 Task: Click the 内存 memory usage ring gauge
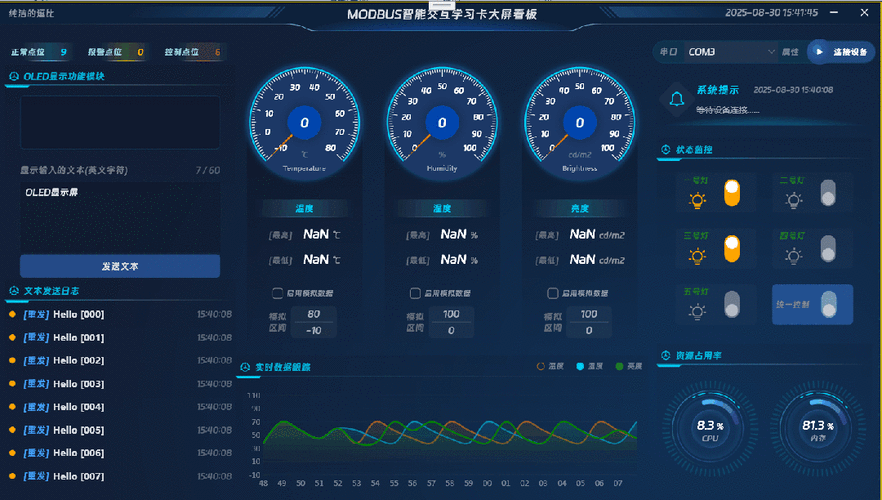coord(818,430)
